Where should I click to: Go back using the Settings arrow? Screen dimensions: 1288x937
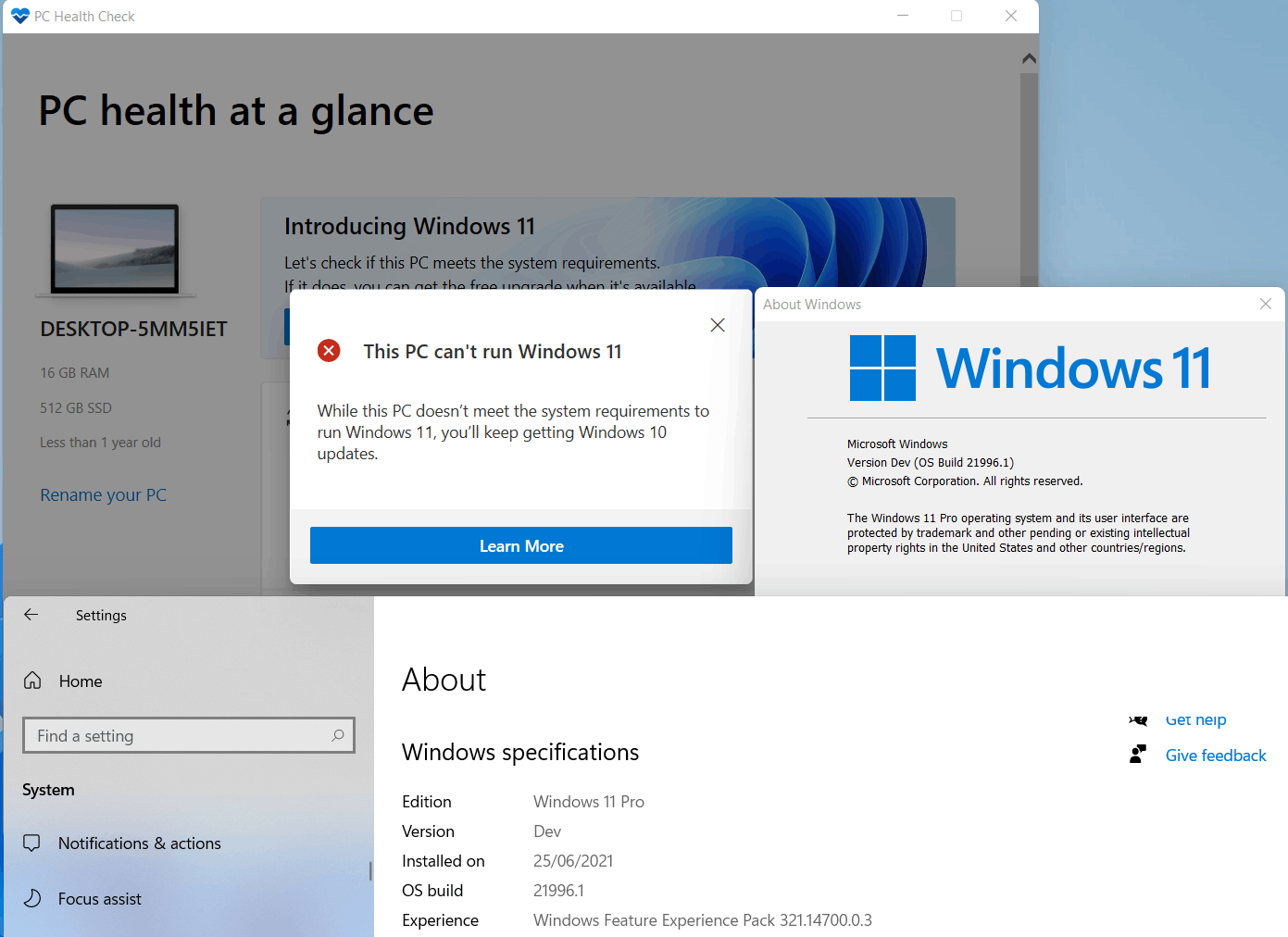click(31, 615)
